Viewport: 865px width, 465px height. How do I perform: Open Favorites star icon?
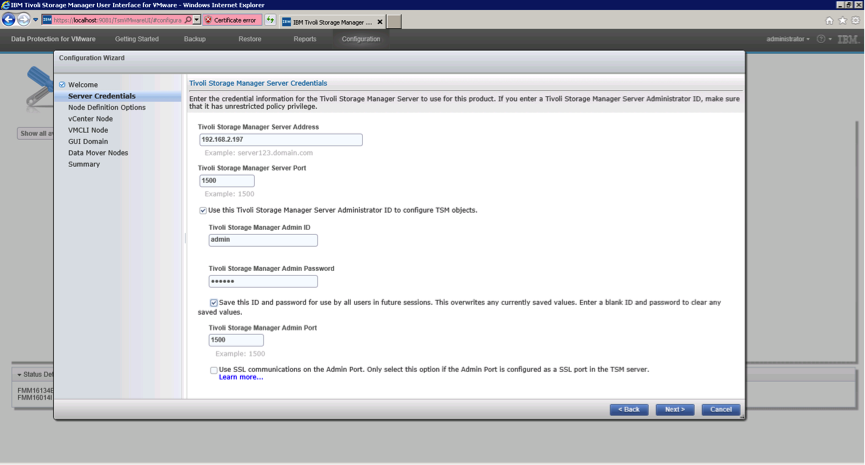(x=842, y=20)
